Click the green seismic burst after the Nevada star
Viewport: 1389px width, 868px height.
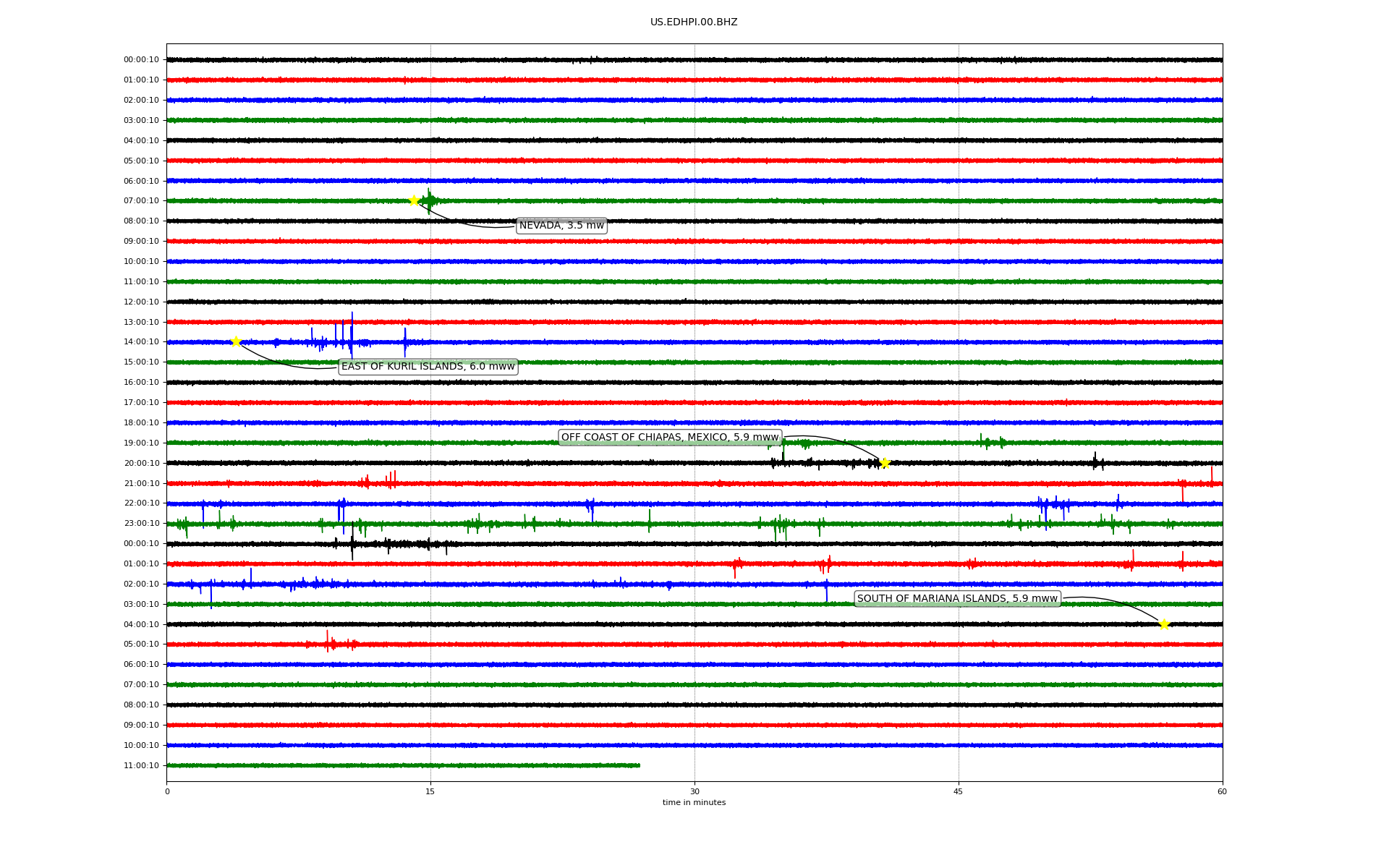(430, 200)
